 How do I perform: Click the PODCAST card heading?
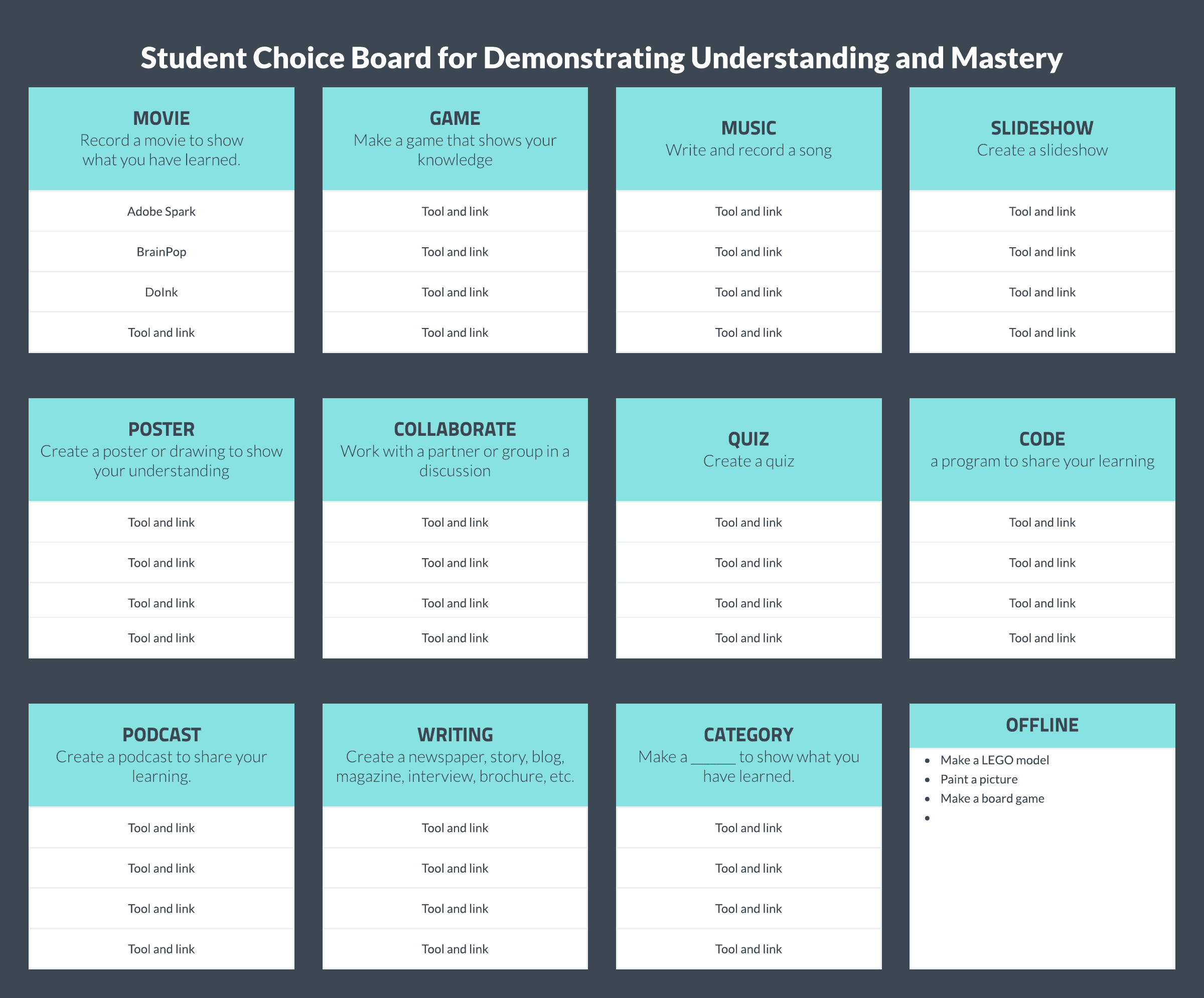(x=161, y=735)
